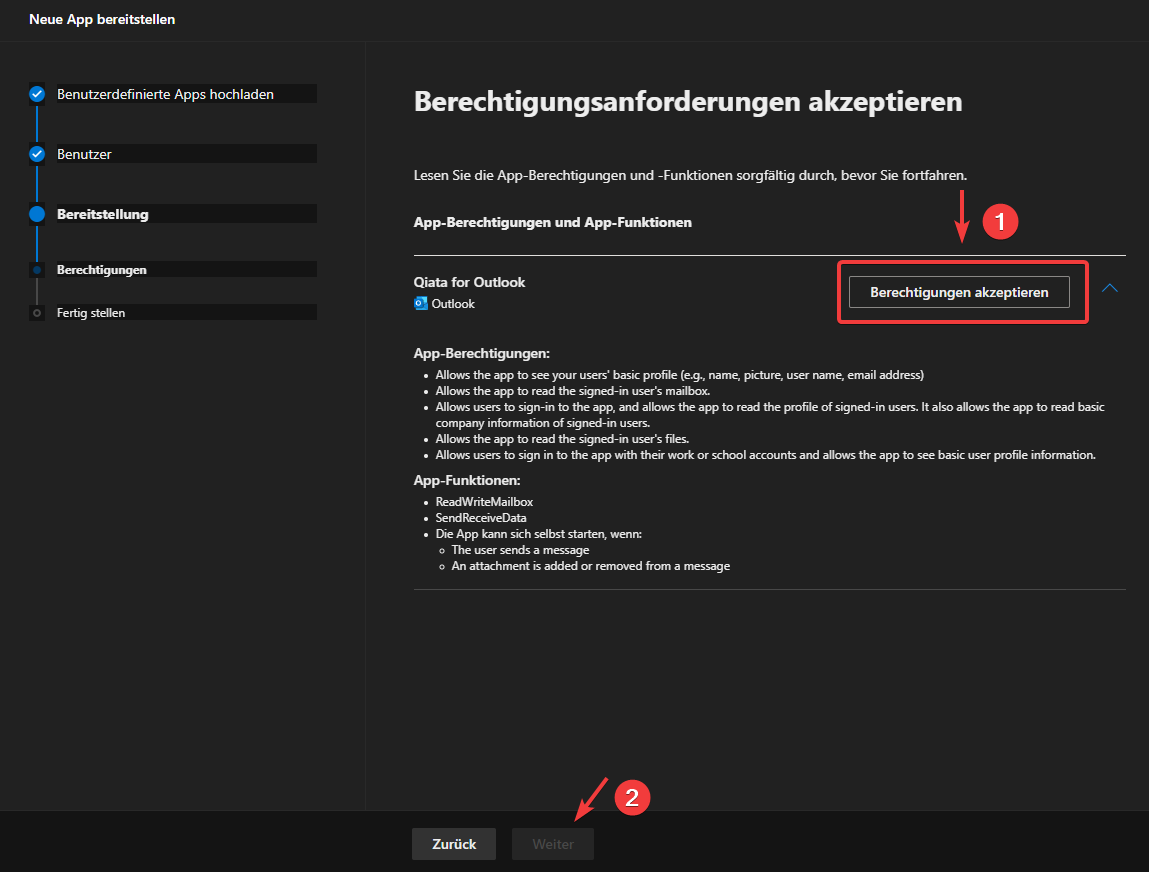Jump to the Fertig stellen step
This screenshot has width=1149, height=872.
coord(91,313)
